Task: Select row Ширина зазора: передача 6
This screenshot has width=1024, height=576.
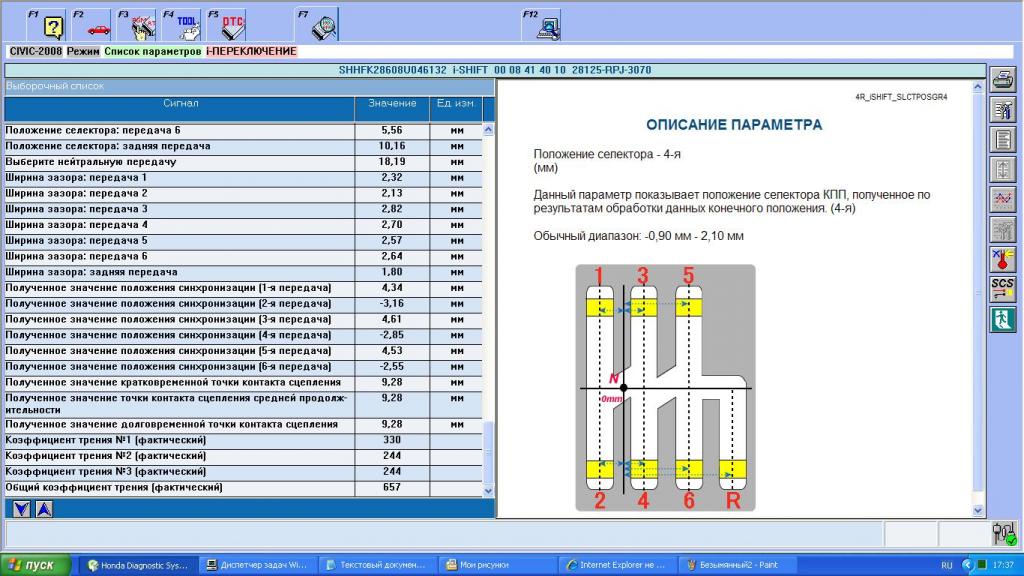Action: pos(243,256)
